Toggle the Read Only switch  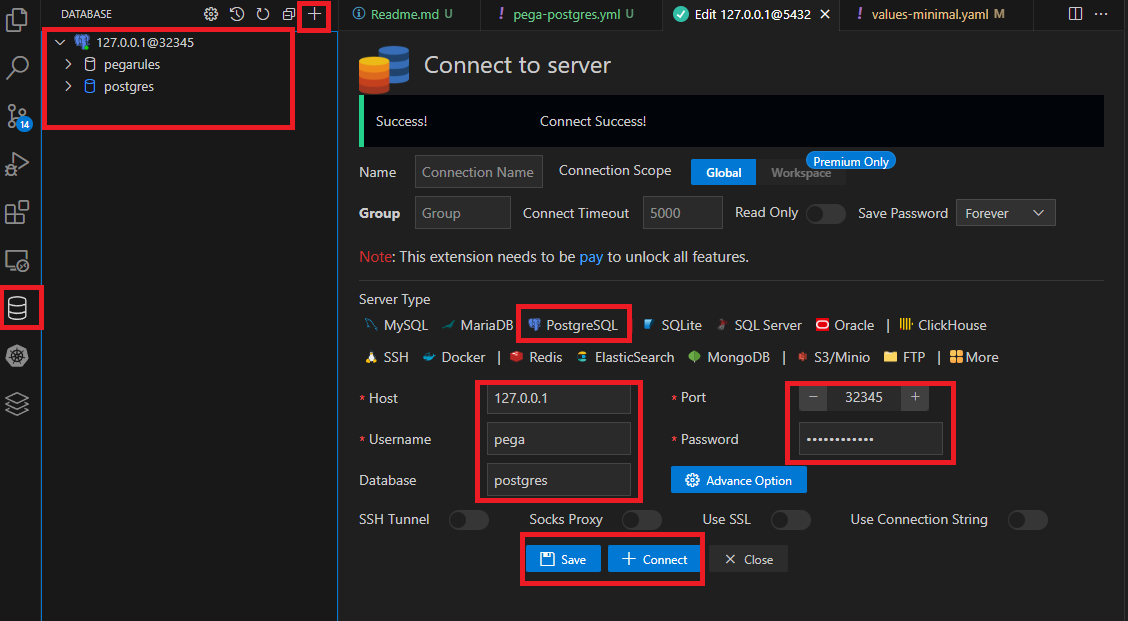(825, 214)
